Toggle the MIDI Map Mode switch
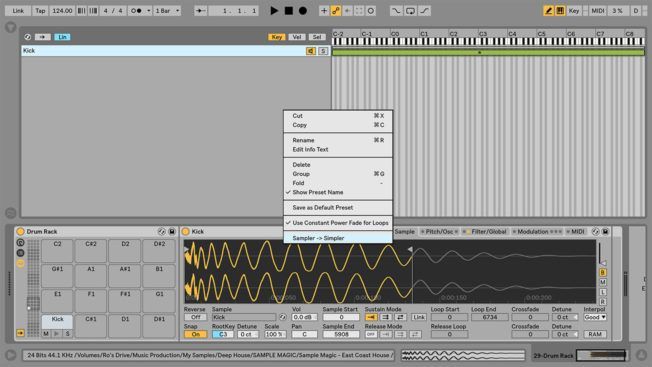The height and width of the screenshot is (367, 652). coord(598,11)
